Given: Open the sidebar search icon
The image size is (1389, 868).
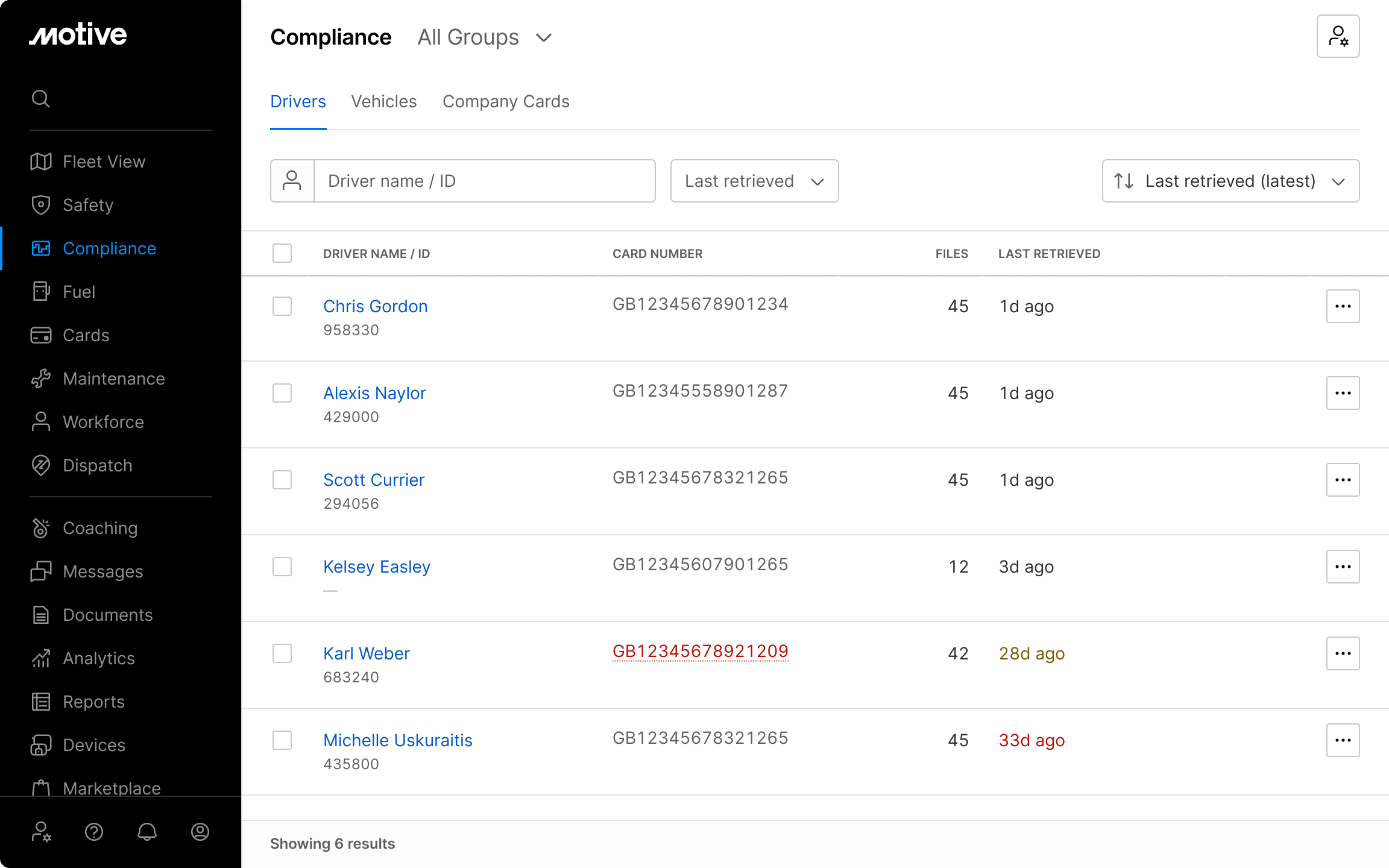Looking at the screenshot, I should click(40, 98).
